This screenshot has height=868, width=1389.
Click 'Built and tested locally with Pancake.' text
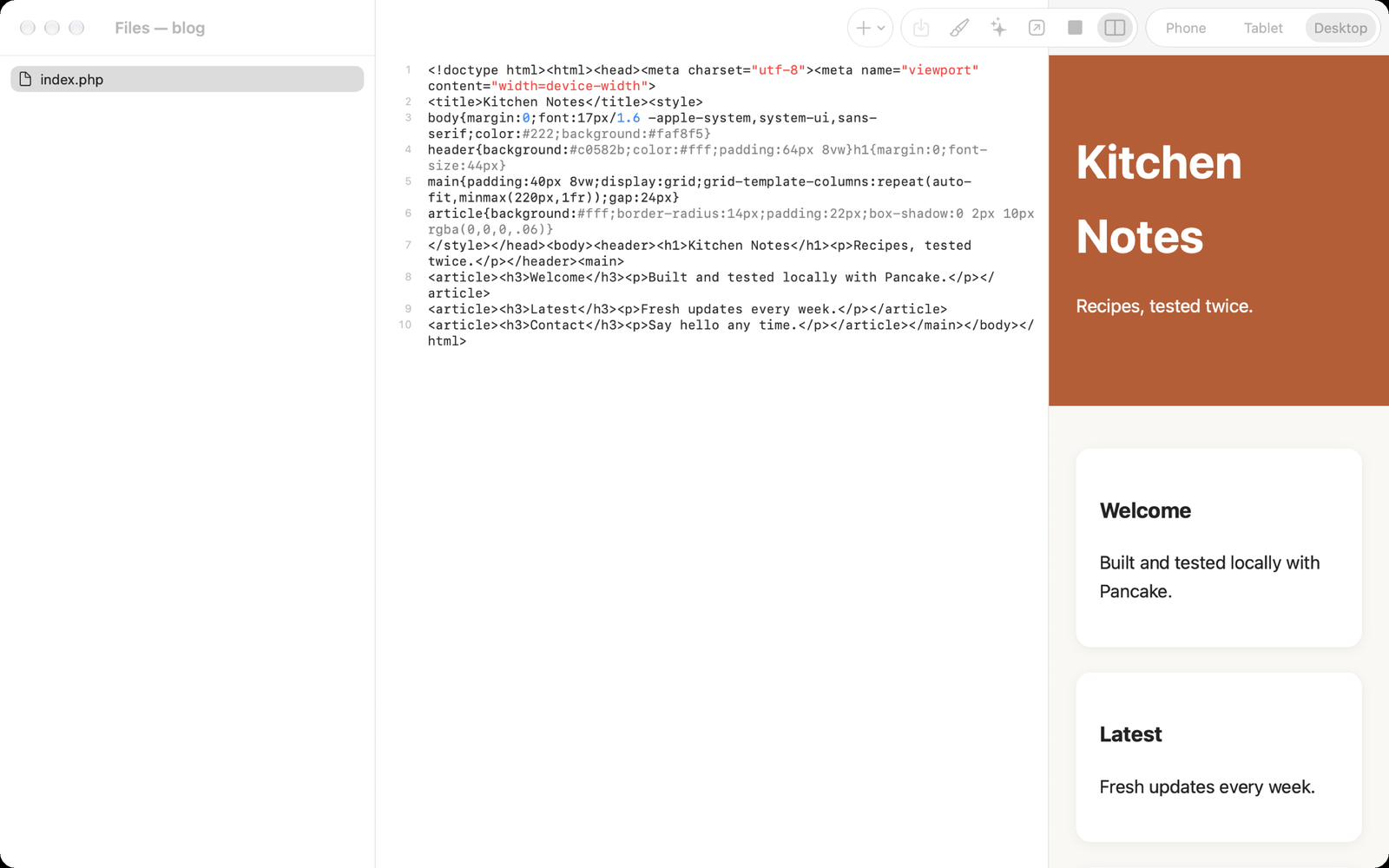tap(1209, 577)
